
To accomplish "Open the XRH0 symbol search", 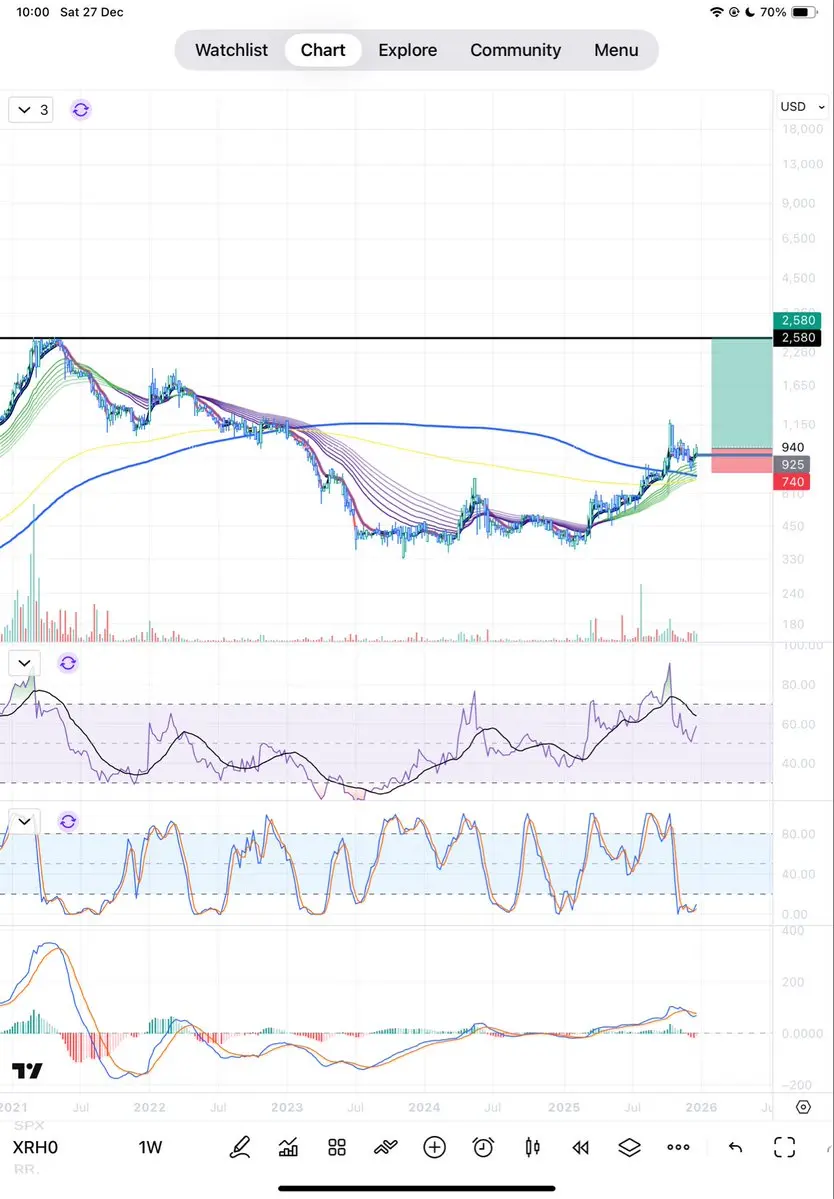I will (x=35, y=1147).
